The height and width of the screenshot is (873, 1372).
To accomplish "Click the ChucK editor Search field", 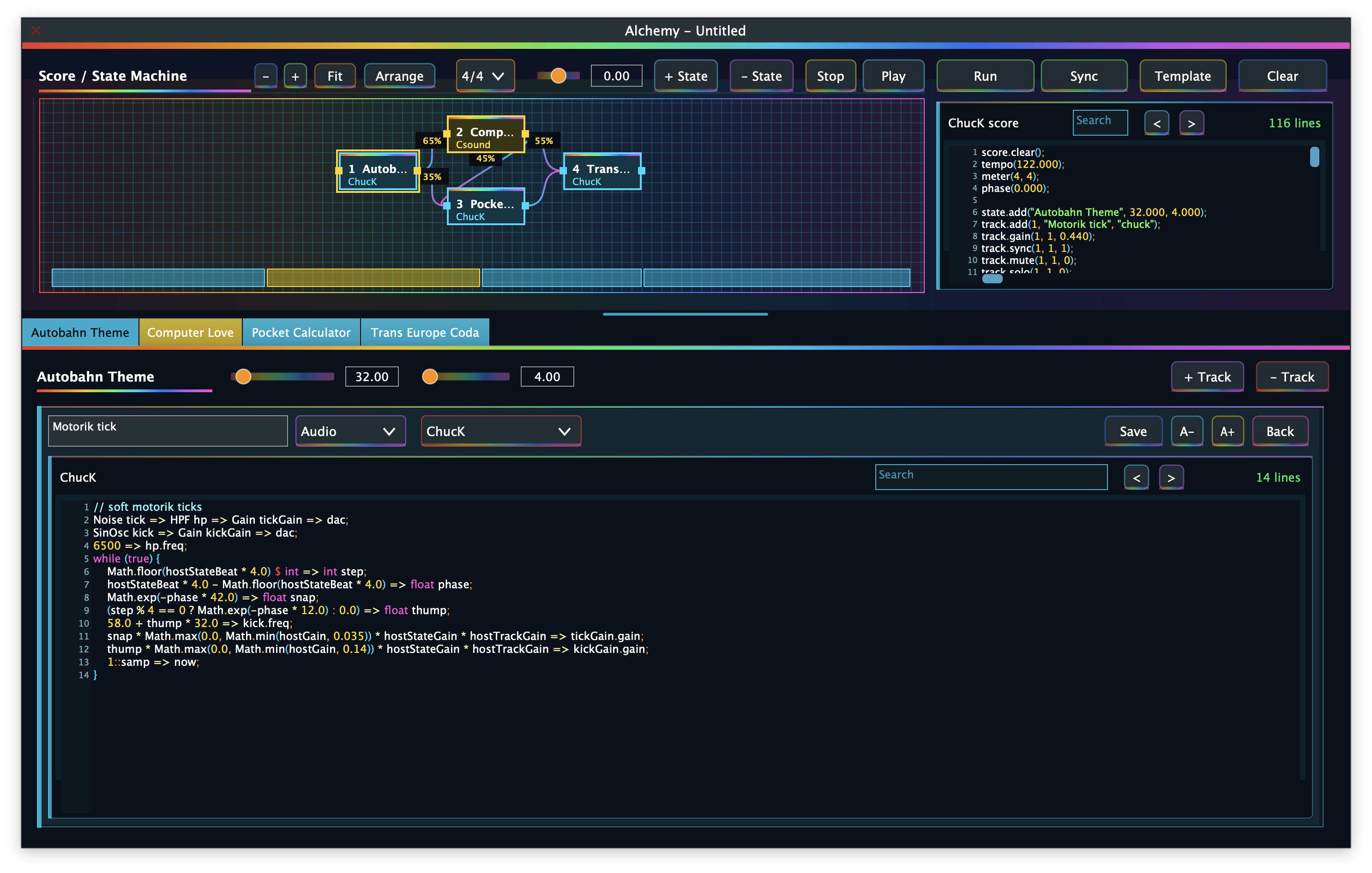I will (x=991, y=477).
